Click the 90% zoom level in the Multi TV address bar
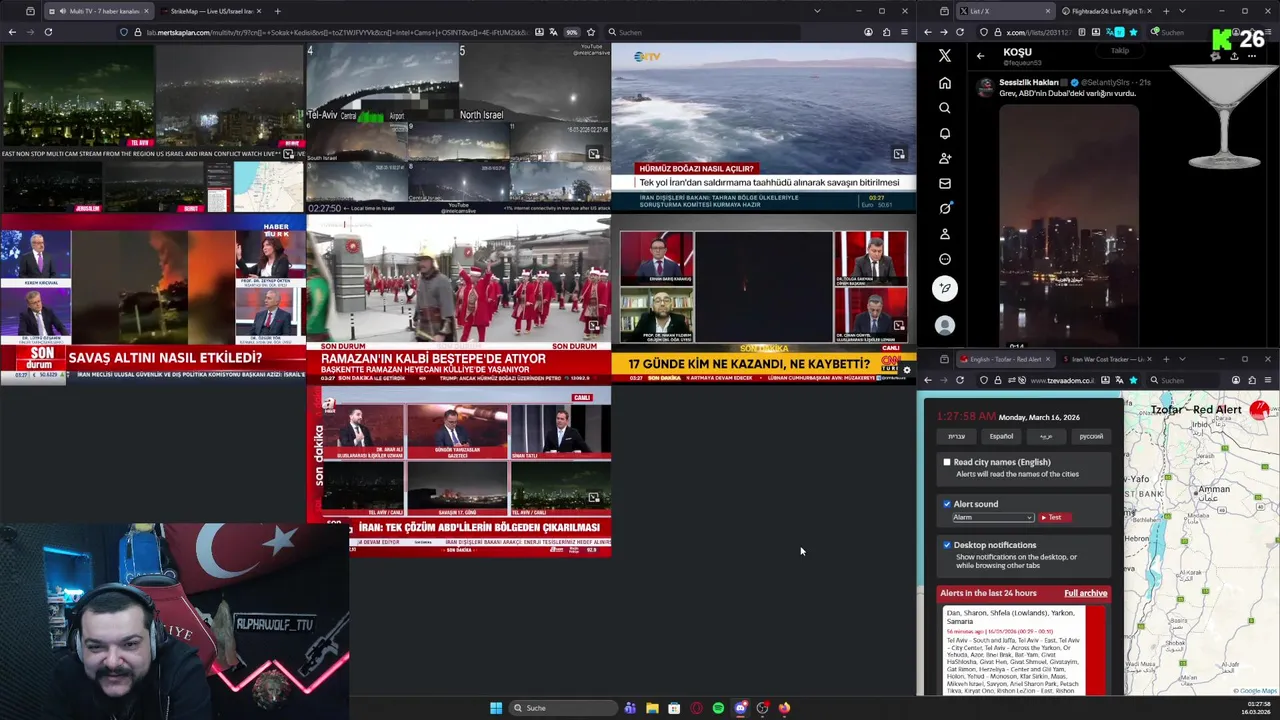This screenshot has width=1280, height=720. pos(572,32)
